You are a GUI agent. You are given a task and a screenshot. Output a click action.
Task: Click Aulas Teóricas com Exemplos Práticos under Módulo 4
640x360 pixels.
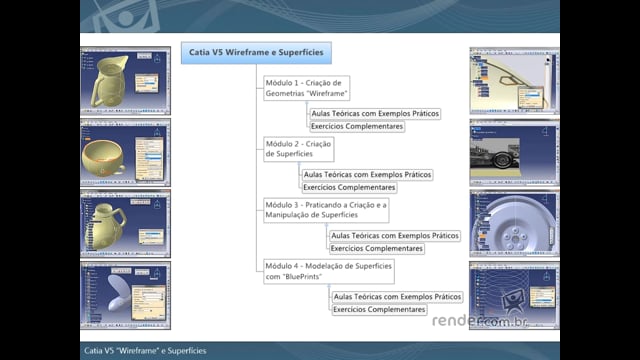(397, 297)
